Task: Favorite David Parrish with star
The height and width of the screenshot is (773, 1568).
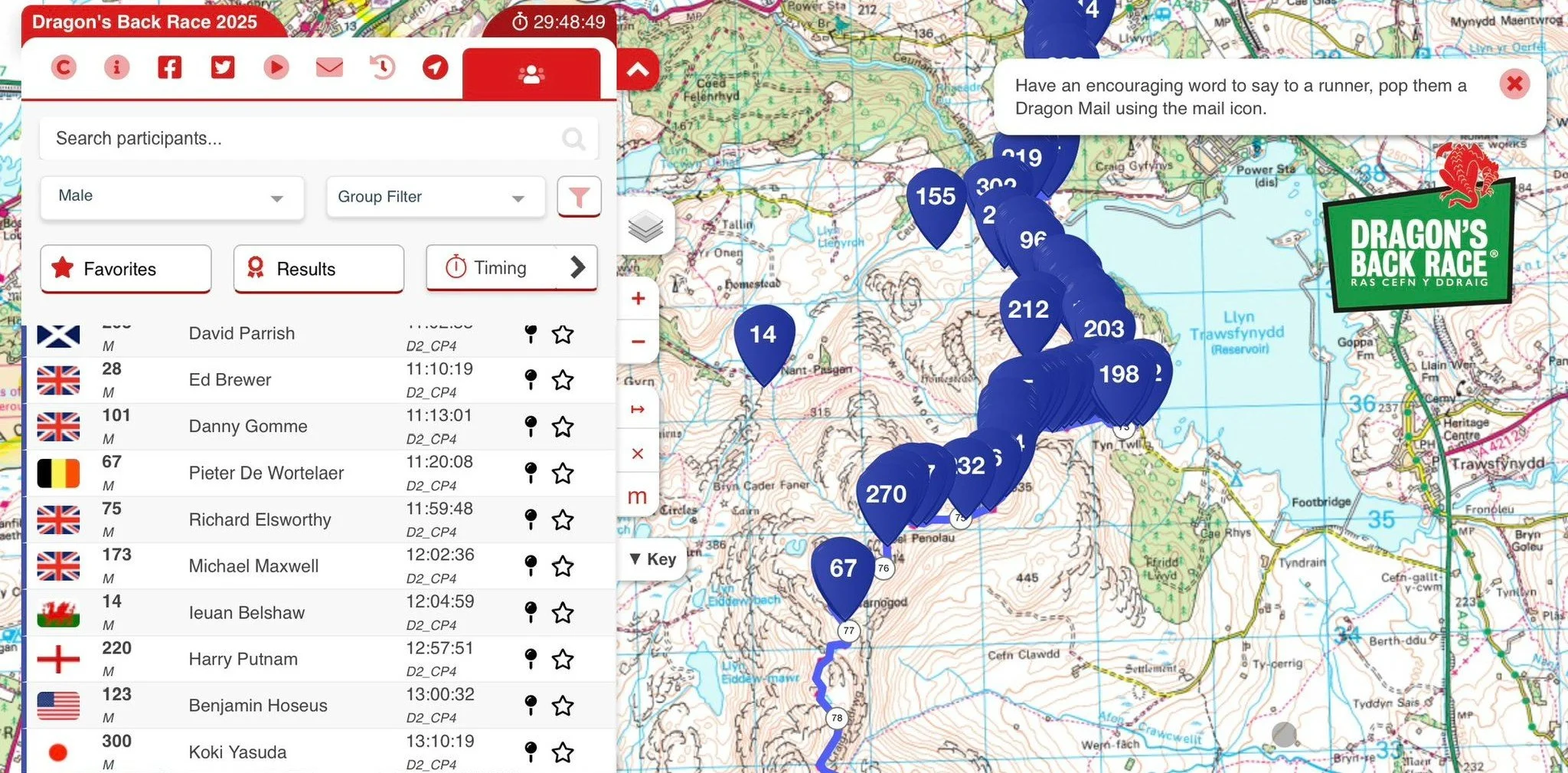Action: pos(563,334)
